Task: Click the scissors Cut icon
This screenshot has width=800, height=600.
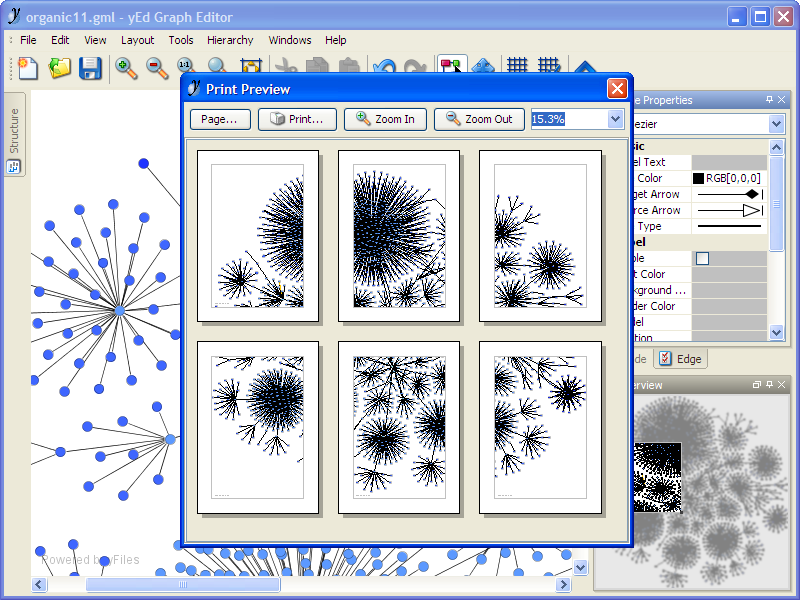Action: 286,66
